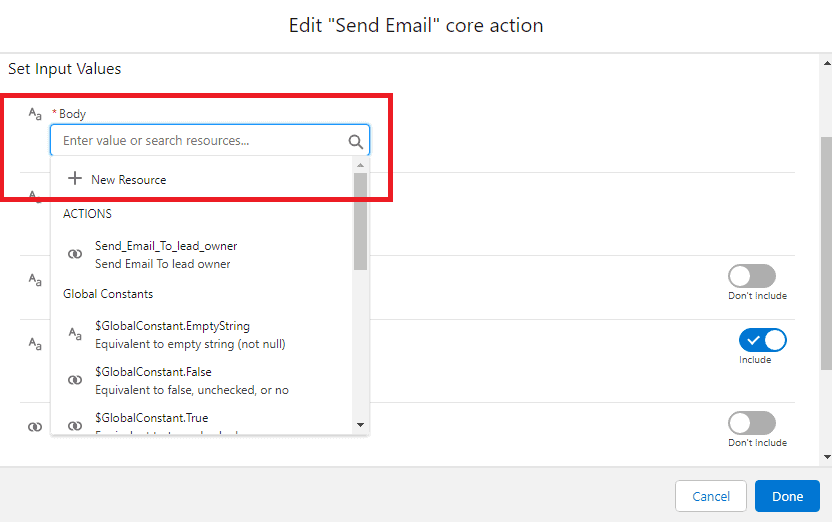
Task: Click the text icon beside $GlobalConstant.EmptyString
Action: point(75,334)
